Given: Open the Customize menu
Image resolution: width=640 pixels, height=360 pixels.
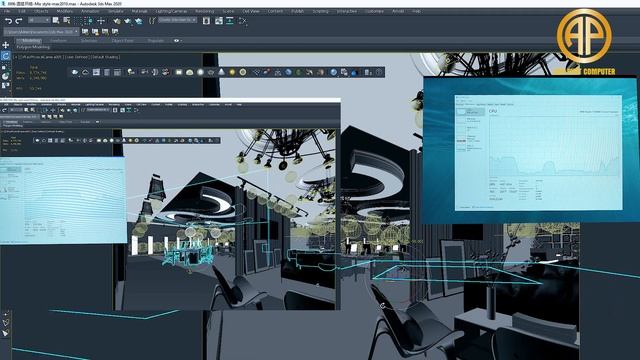Looking at the screenshot, I should pyautogui.click(x=374, y=11).
